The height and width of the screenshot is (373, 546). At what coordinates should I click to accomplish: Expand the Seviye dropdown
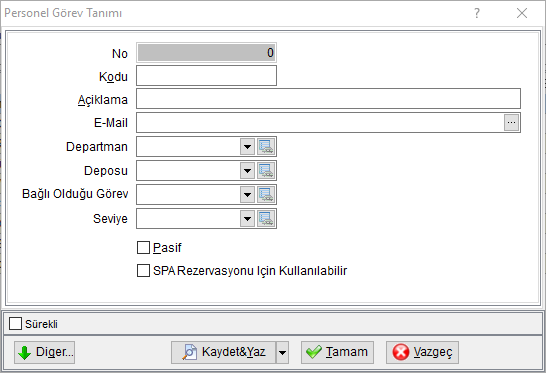(248, 219)
